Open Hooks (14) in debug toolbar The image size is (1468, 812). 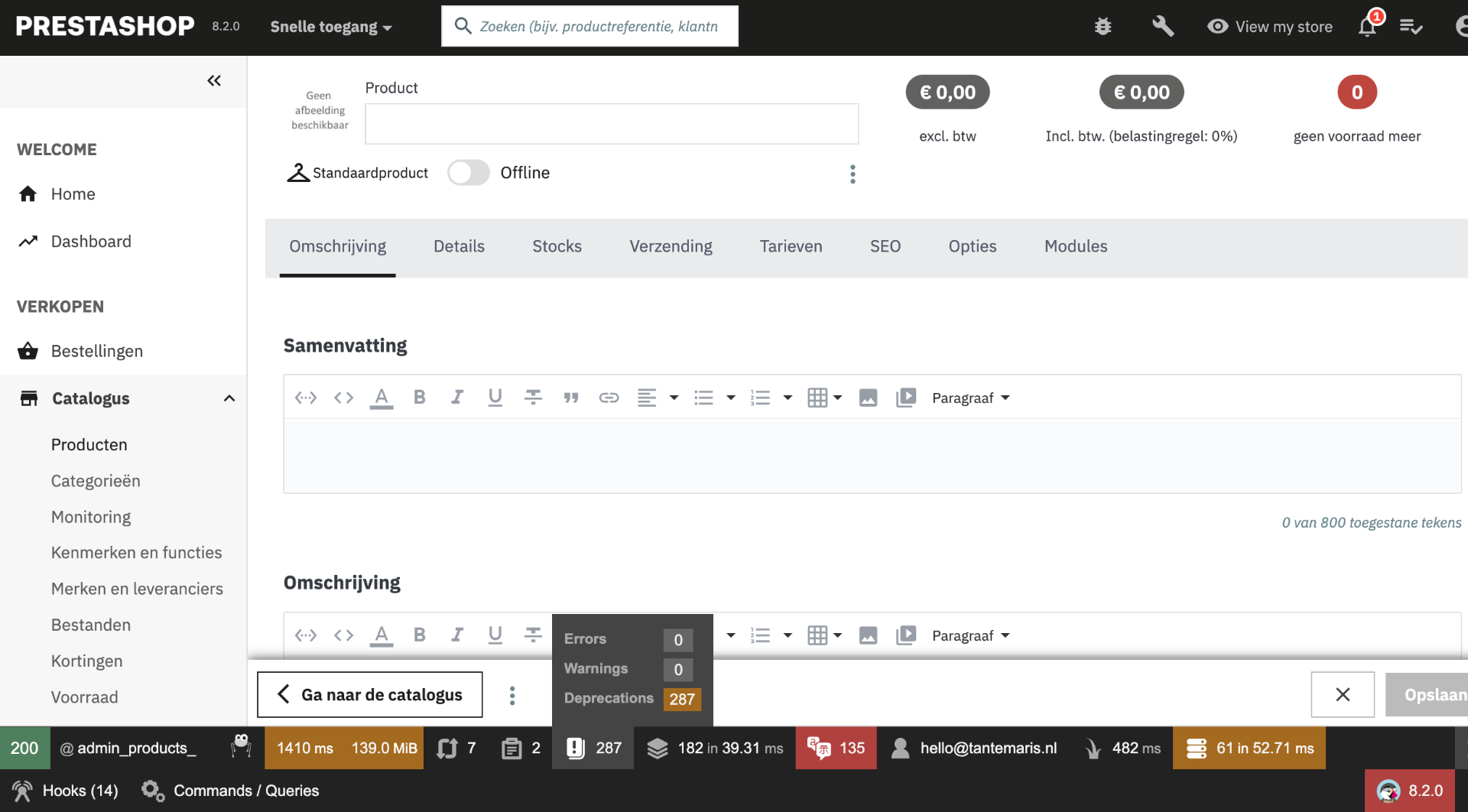pos(66,791)
